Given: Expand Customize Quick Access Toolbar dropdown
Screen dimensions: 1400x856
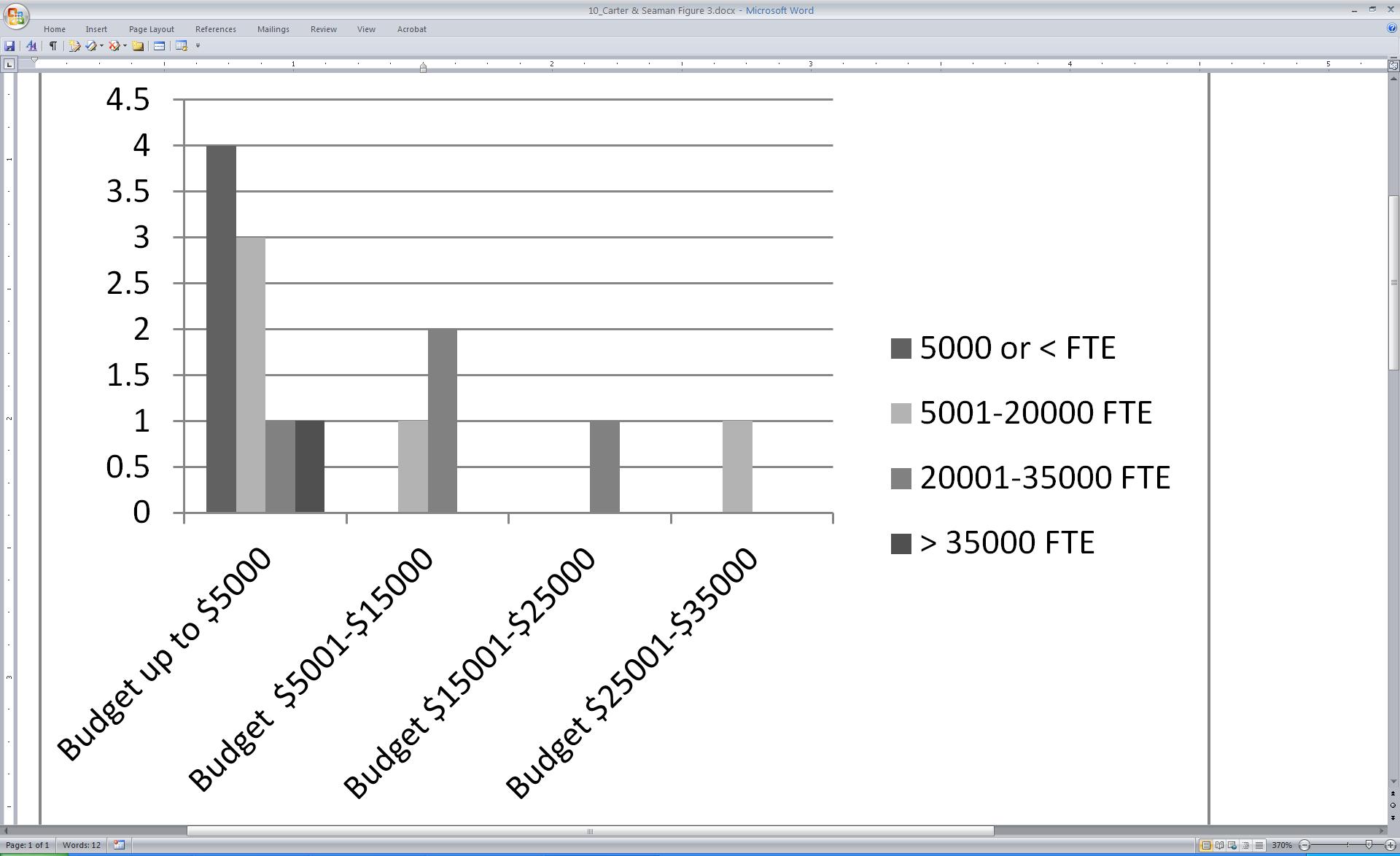Looking at the screenshot, I should tap(198, 46).
